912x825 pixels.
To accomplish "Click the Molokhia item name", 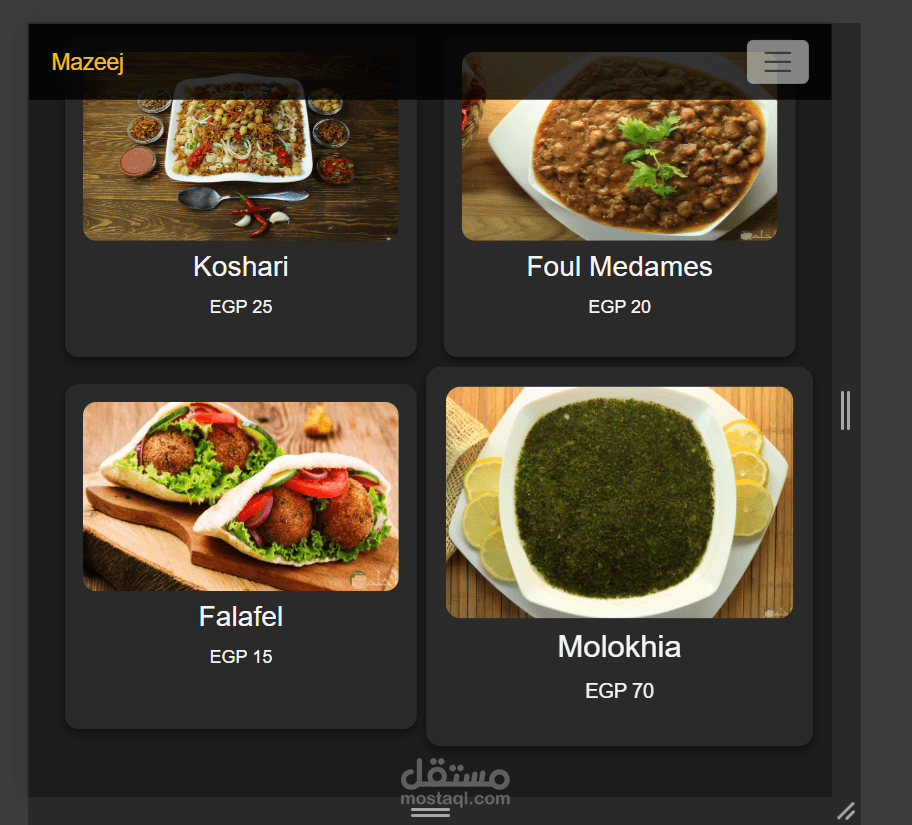I will click(x=619, y=646).
